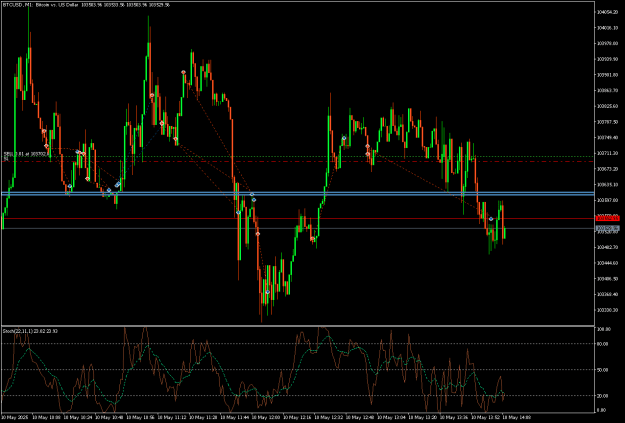Image resolution: width=625 pixels, height=423 pixels.
Task: Select the thick blue horizontal line
Action: [x=298, y=194]
